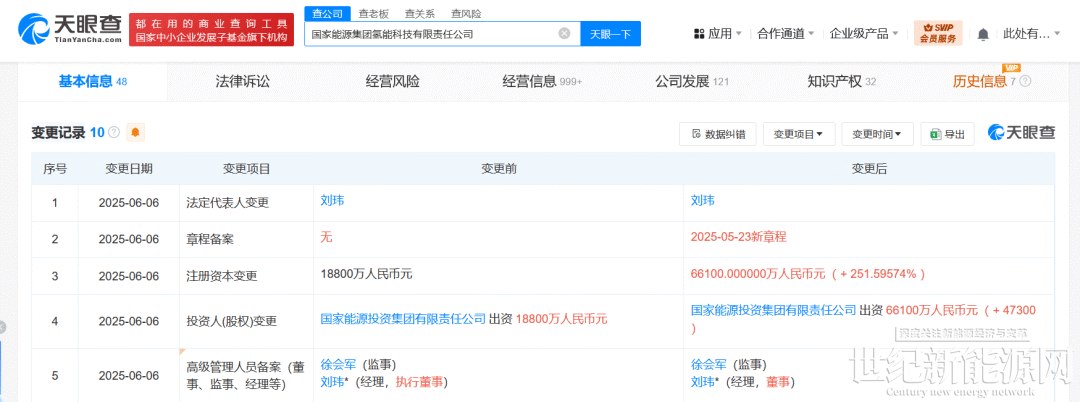
Task: Open 徐会军 link in 变更前 column
Action: click(x=338, y=364)
